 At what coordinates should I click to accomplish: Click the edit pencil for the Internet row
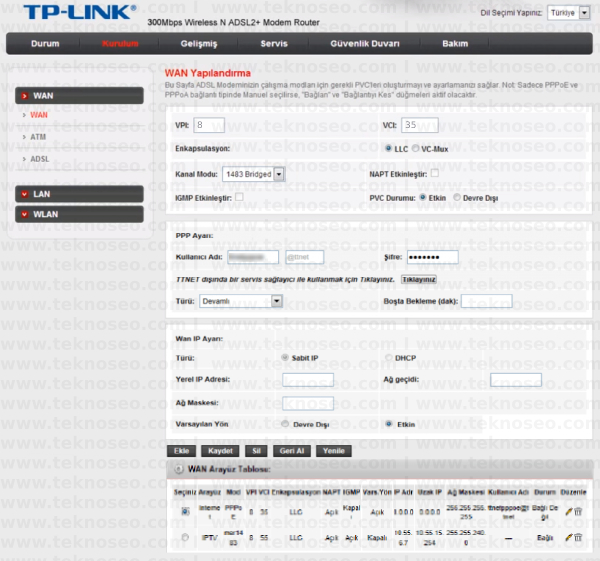569,511
